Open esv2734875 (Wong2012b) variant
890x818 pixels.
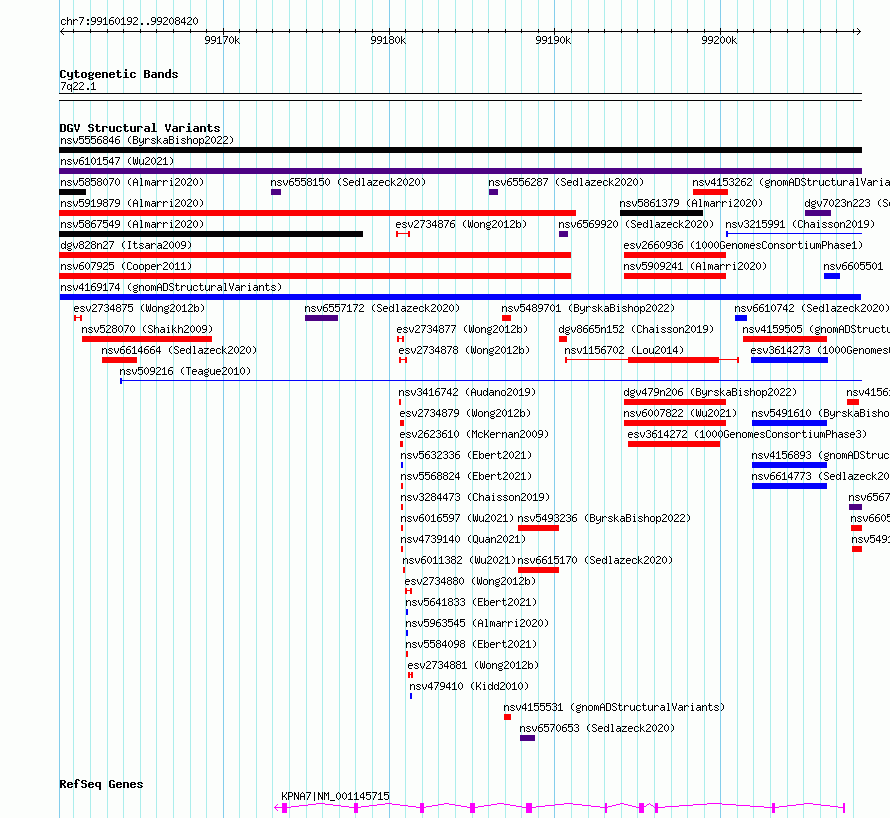[x=139, y=308]
